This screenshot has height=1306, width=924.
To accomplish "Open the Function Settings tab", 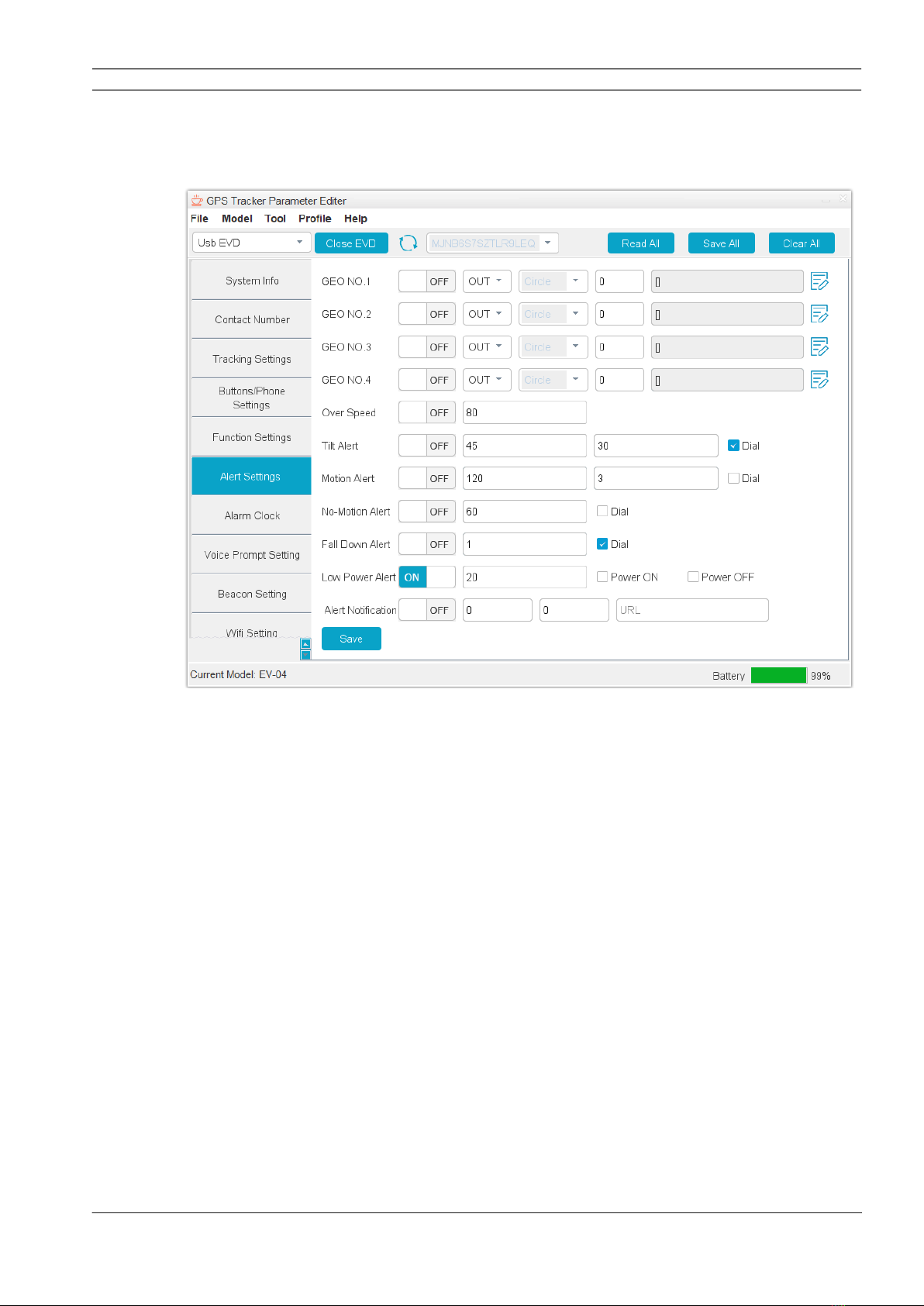I will pyautogui.click(x=251, y=437).
